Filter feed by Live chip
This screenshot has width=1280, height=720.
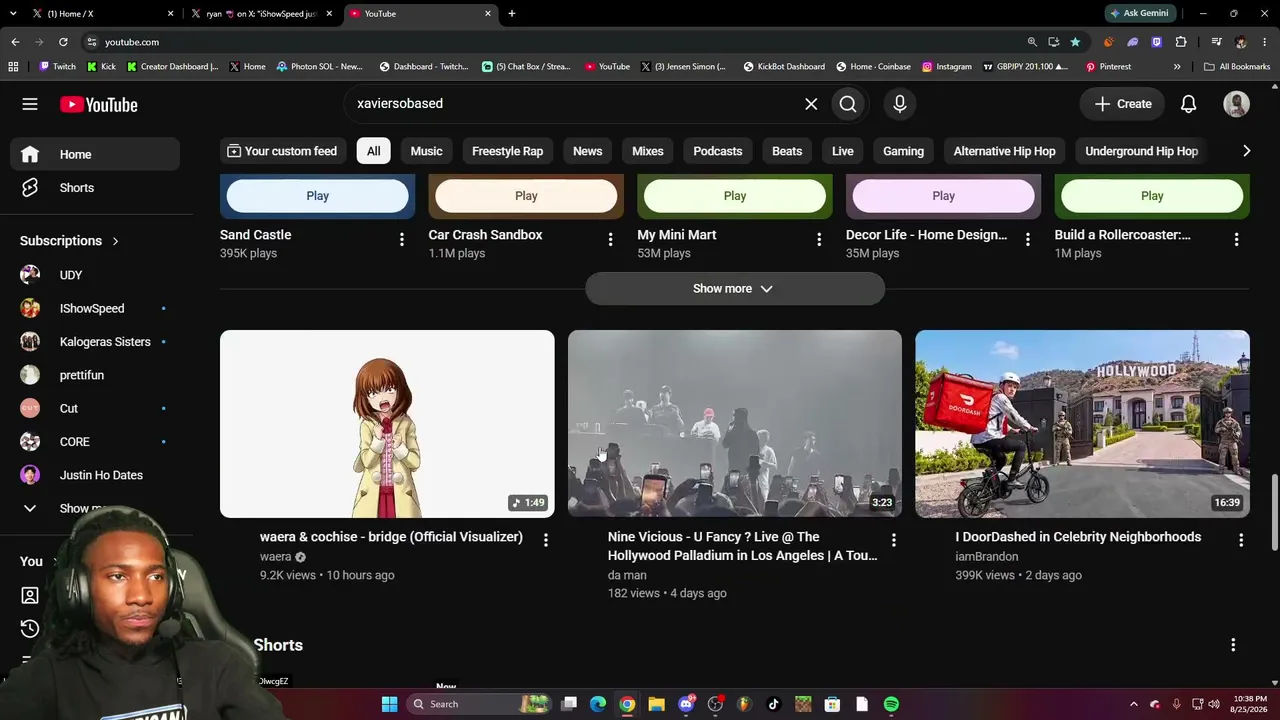tap(843, 151)
